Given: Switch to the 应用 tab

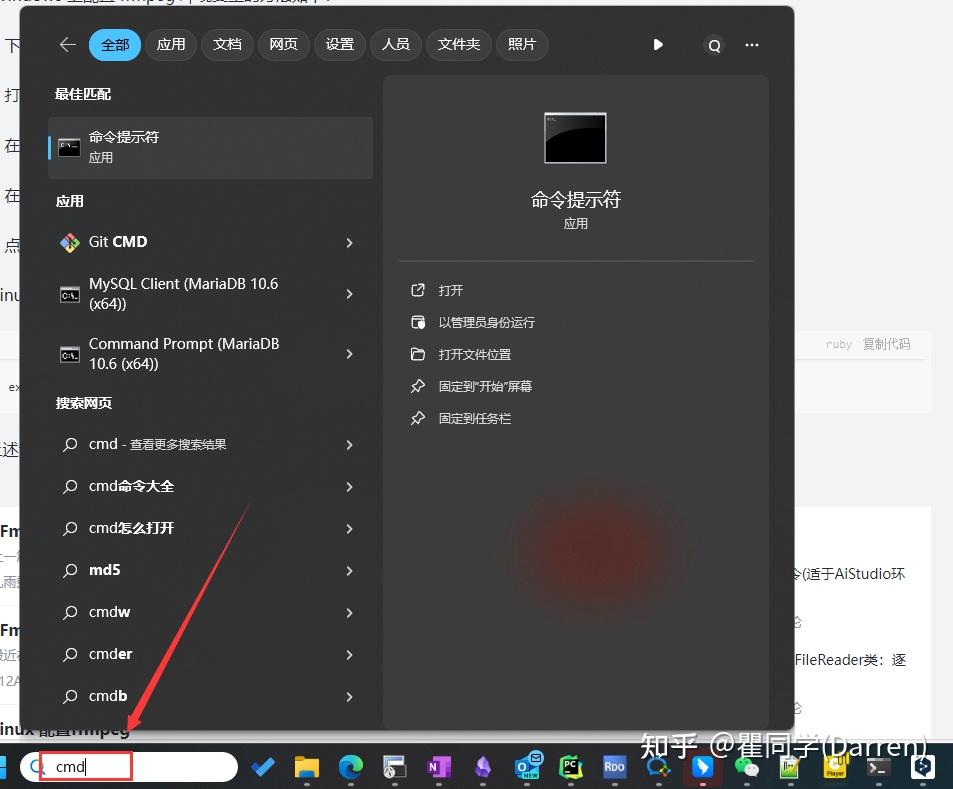Looking at the screenshot, I should tap(170, 44).
